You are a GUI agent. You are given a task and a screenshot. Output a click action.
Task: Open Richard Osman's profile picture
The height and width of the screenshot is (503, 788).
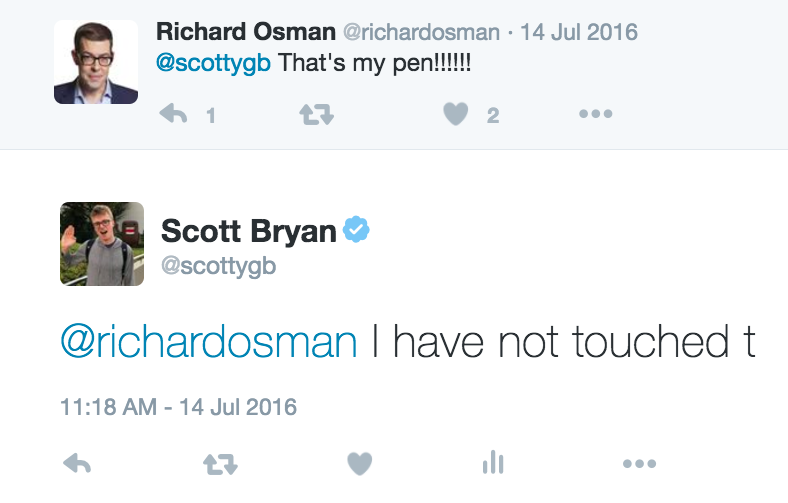[96, 62]
